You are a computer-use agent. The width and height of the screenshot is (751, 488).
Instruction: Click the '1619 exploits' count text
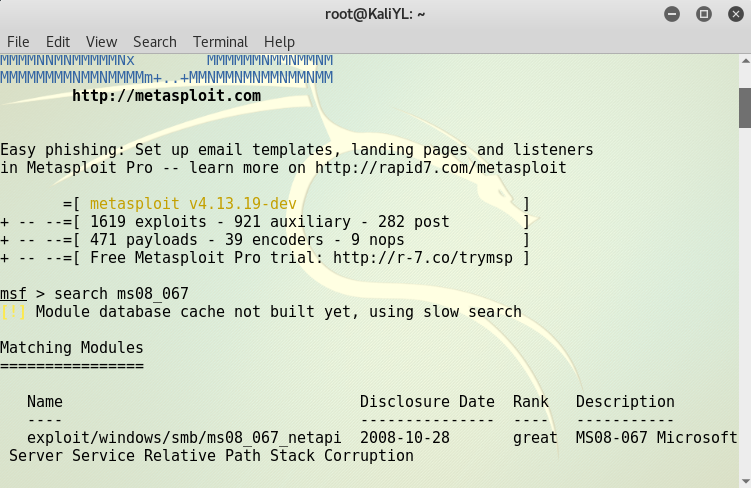148,222
